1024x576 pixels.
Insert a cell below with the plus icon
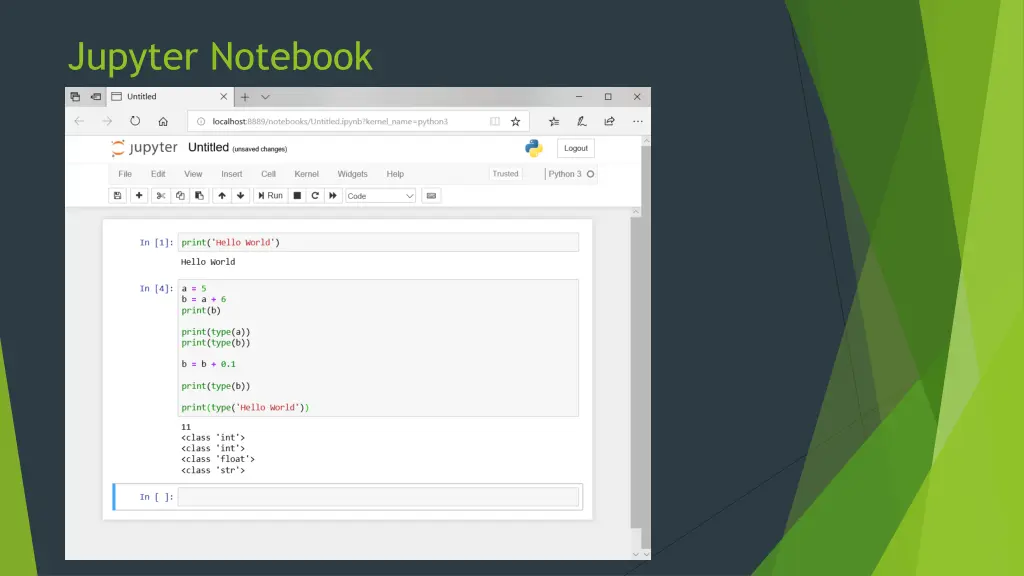coord(139,195)
